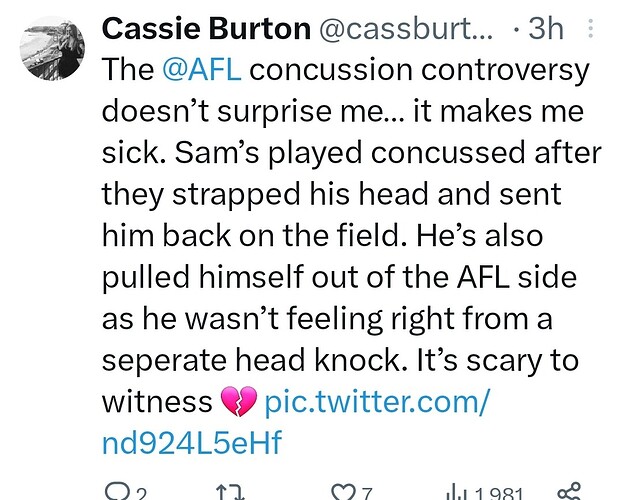Screen dimensions: 622x500
Task: Click the Cassie Burton display name
Action: (x=203, y=29)
